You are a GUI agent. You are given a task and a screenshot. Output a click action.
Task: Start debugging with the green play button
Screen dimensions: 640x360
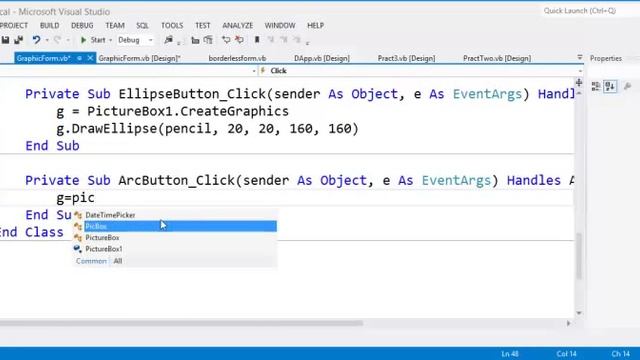click(83, 40)
